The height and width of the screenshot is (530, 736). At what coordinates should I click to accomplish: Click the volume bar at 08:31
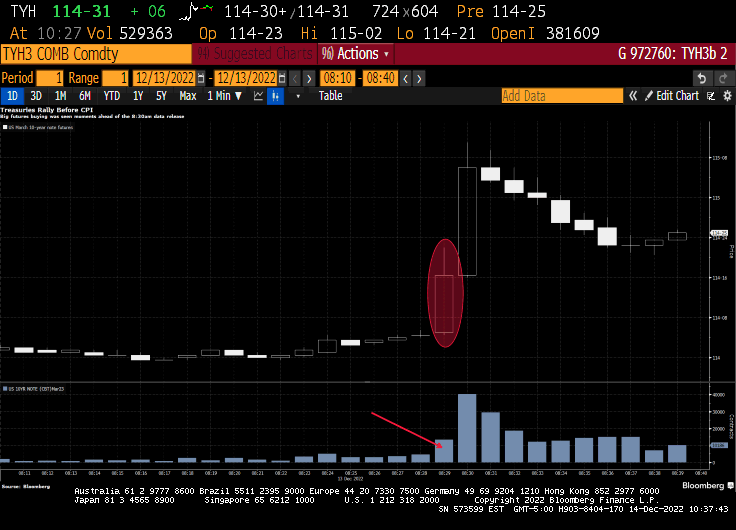pos(491,438)
